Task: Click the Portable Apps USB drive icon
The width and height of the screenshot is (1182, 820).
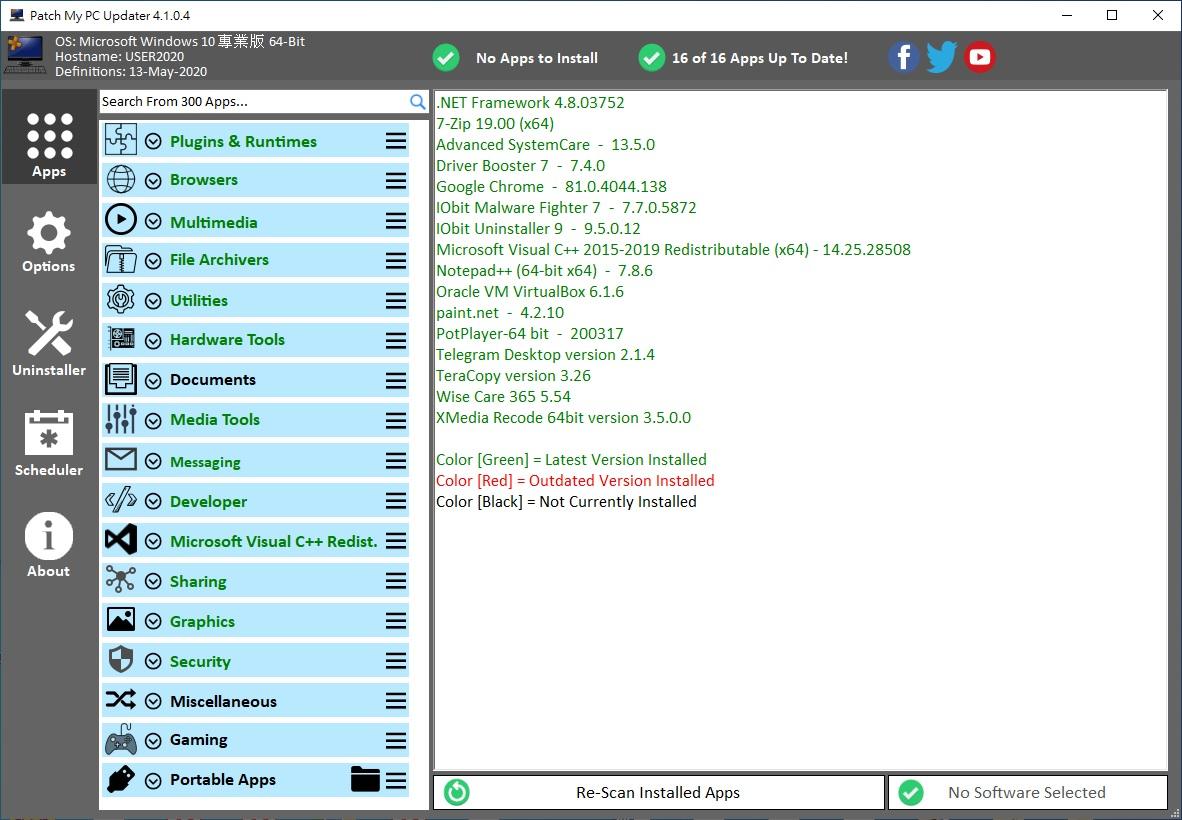Action: (121, 780)
